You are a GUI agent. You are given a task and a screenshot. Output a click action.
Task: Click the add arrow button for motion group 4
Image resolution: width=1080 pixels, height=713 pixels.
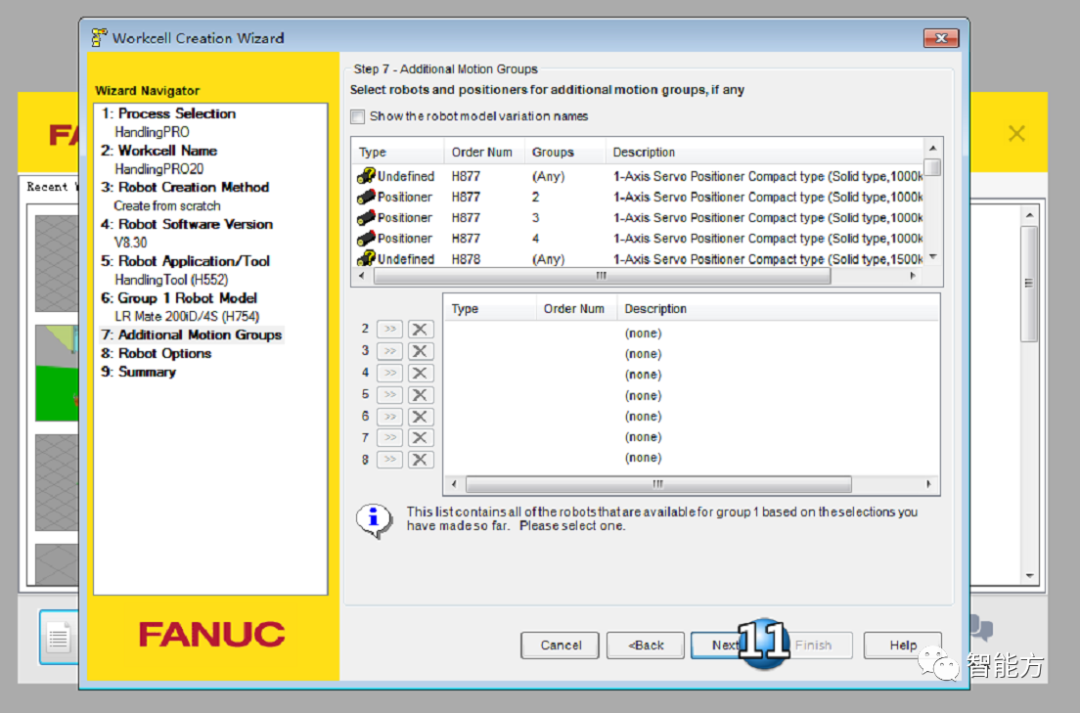click(390, 373)
